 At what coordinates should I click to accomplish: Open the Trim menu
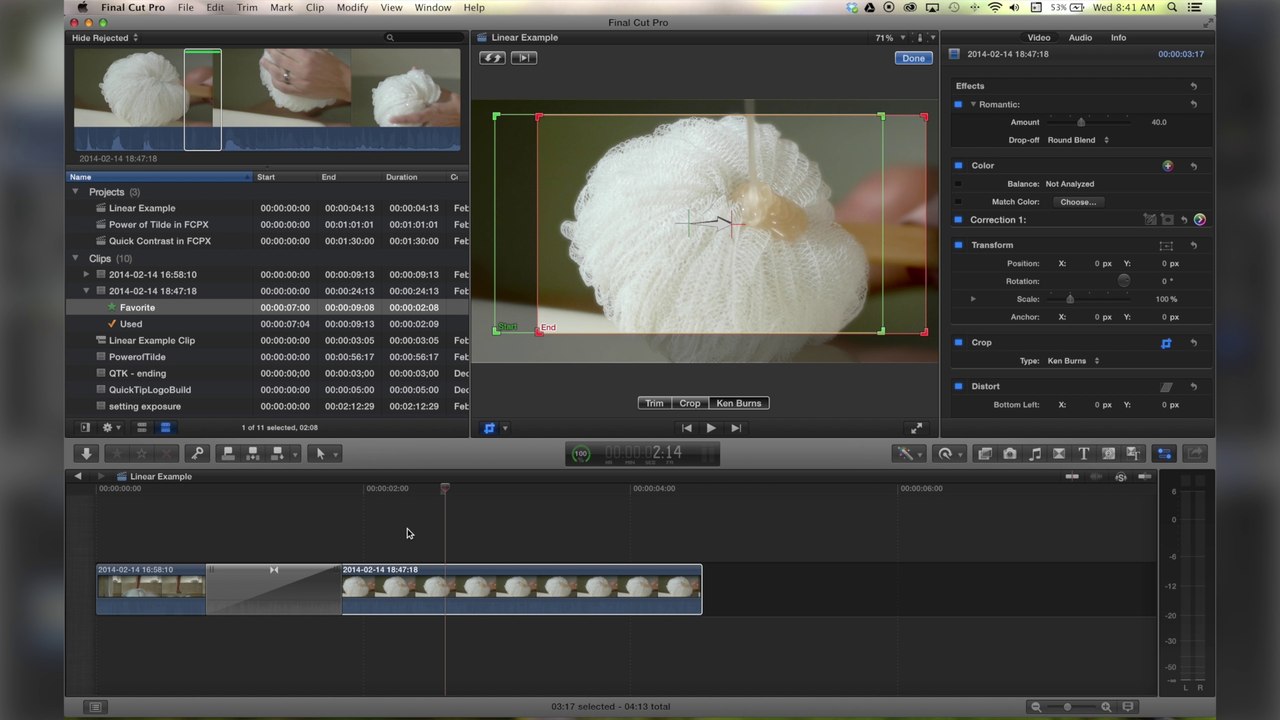pyautogui.click(x=247, y=8)
